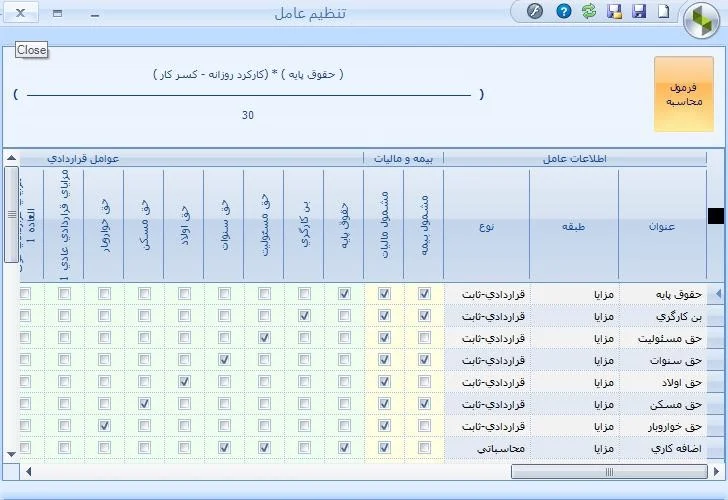Image resolution: width=728 pixels, height=500 pixels.
Task: Sort by عنوان column header
Action: coord(662,224)
